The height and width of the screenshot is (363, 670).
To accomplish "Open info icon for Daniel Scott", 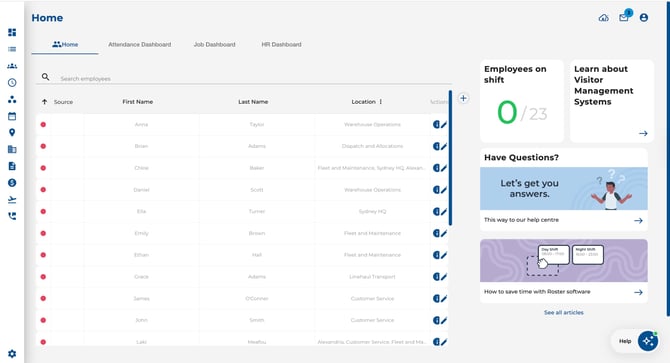I will pos(436,190).
